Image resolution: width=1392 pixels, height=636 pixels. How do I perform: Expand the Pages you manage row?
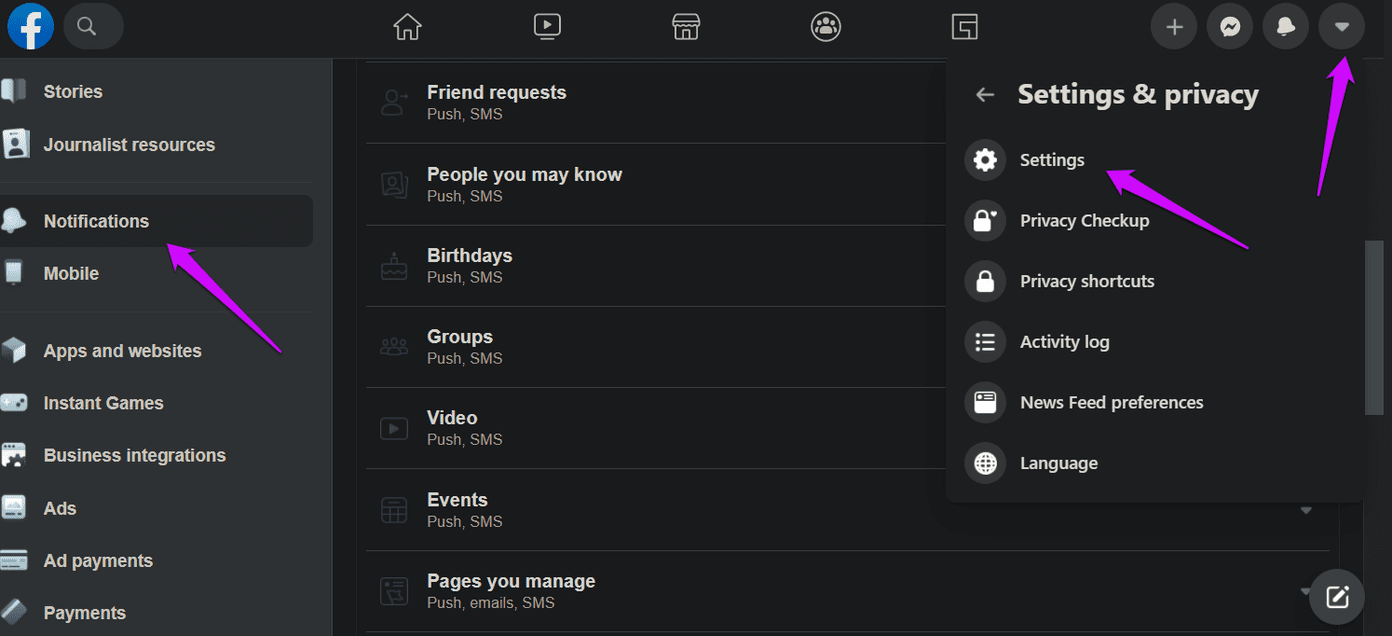point(847,591)
